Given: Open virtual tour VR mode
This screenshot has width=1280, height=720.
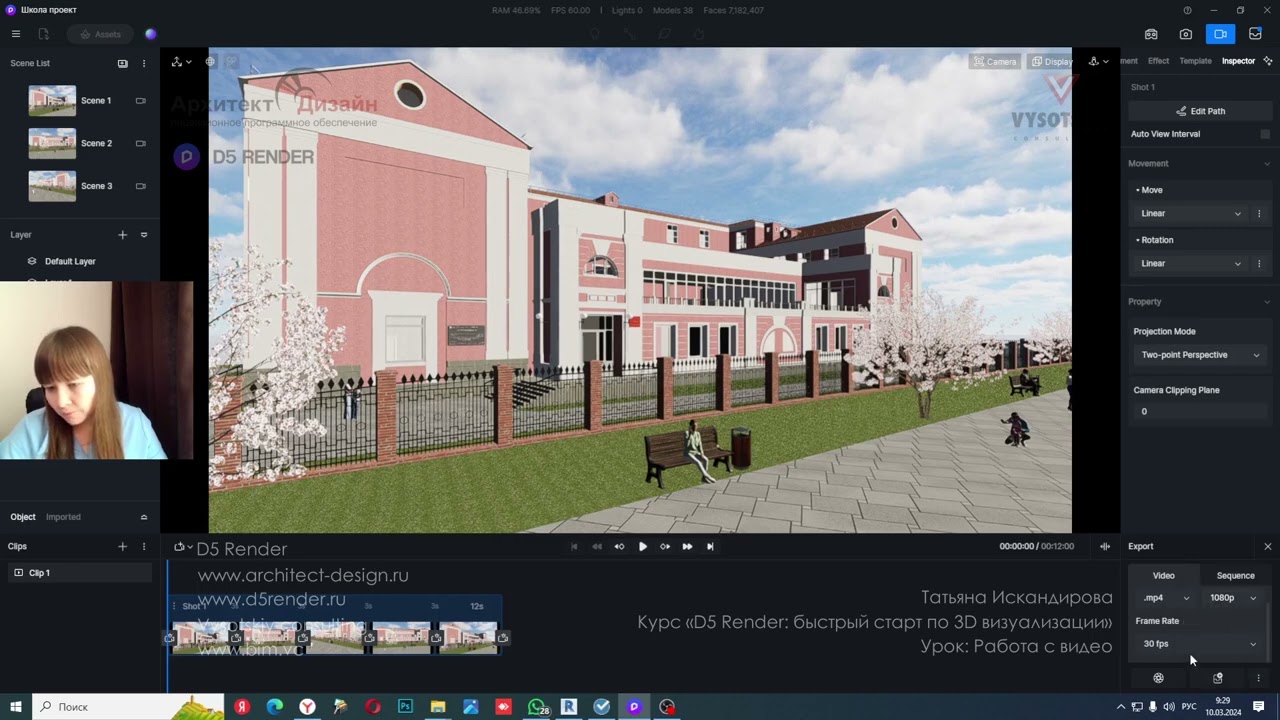Looking at the screenshot, I should (x=1151, y=34).
